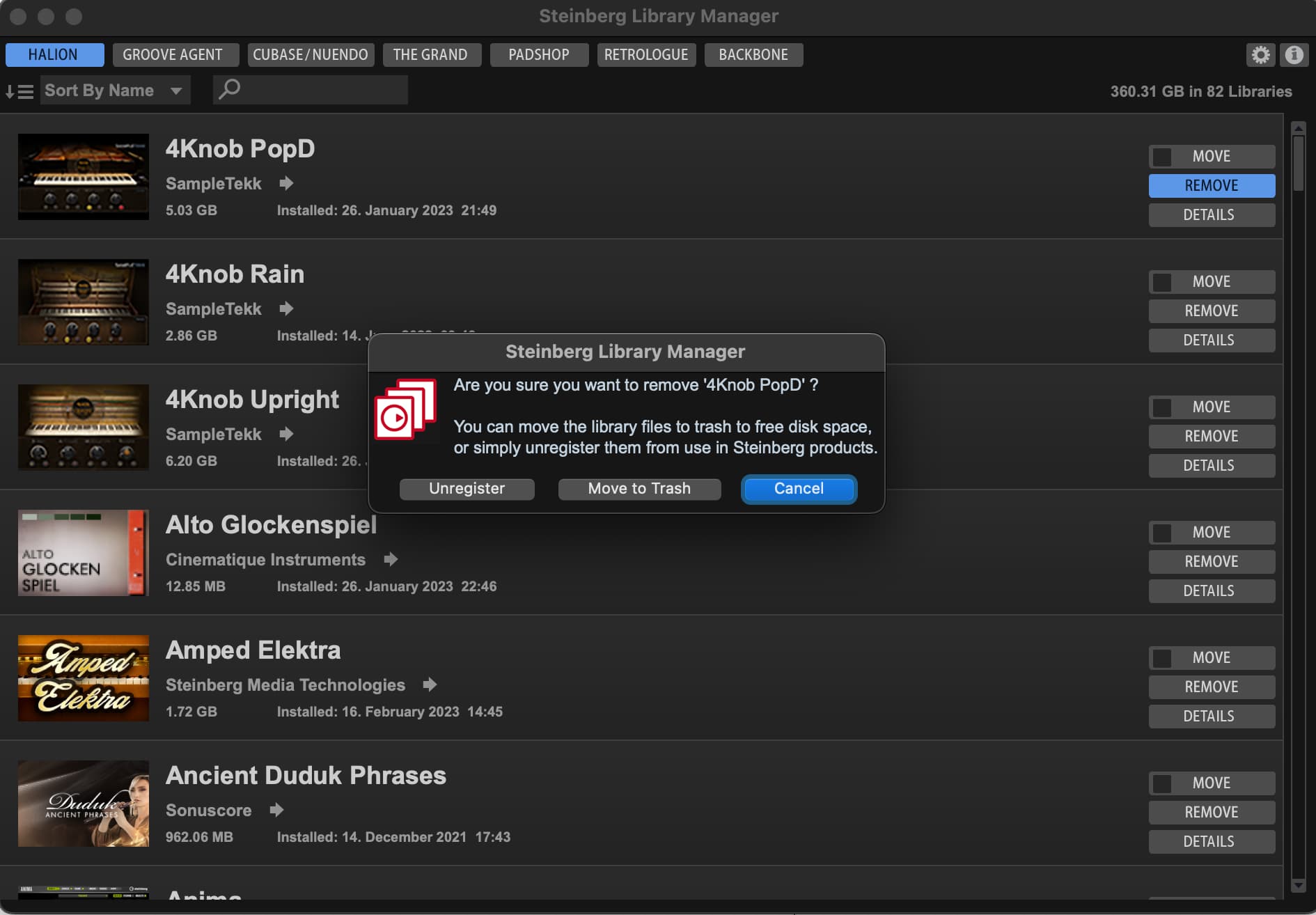1316x915 pixels.
Task: Click the "Sonuscore" vendor name
Action: (x=209, y=811)
